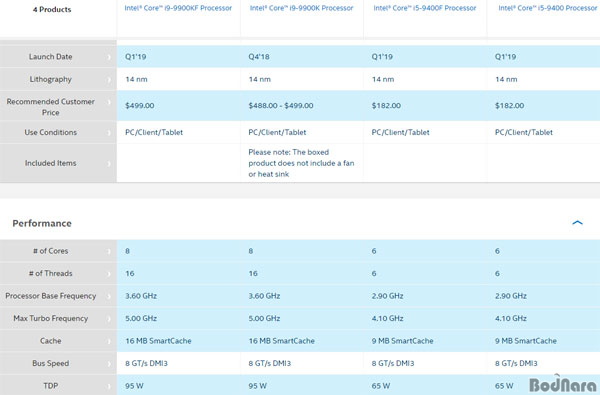Open the Intel Core i9-9900KF Processor link
The height and width of the screenshot is (395, 600).
pyautogui.click(x=178, y=8)
